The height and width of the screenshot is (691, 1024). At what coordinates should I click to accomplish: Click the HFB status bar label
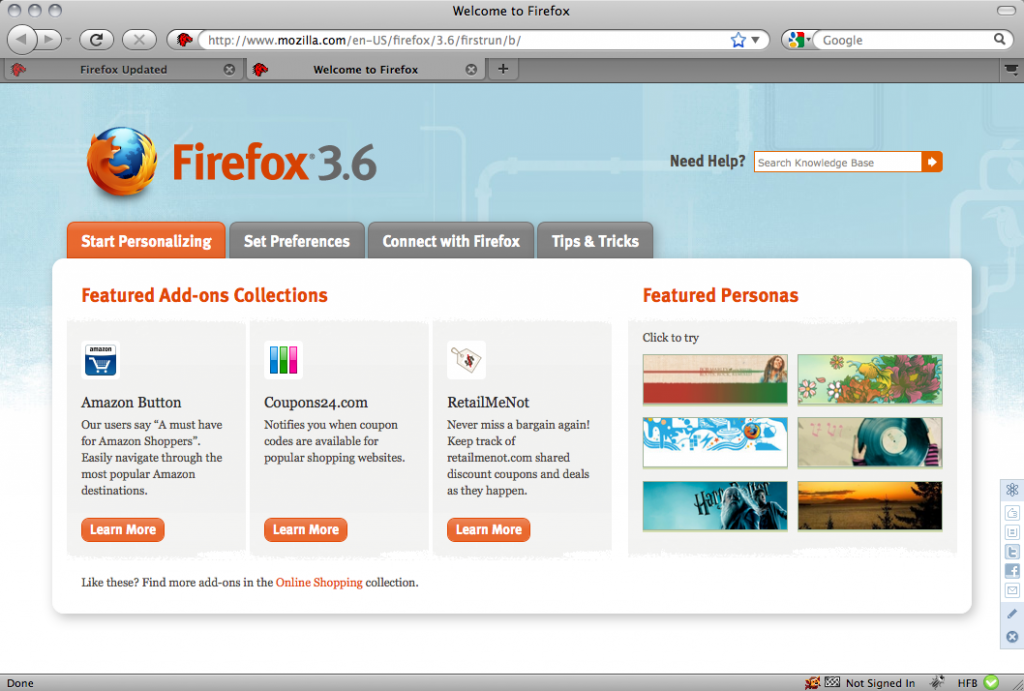[967, 683]
